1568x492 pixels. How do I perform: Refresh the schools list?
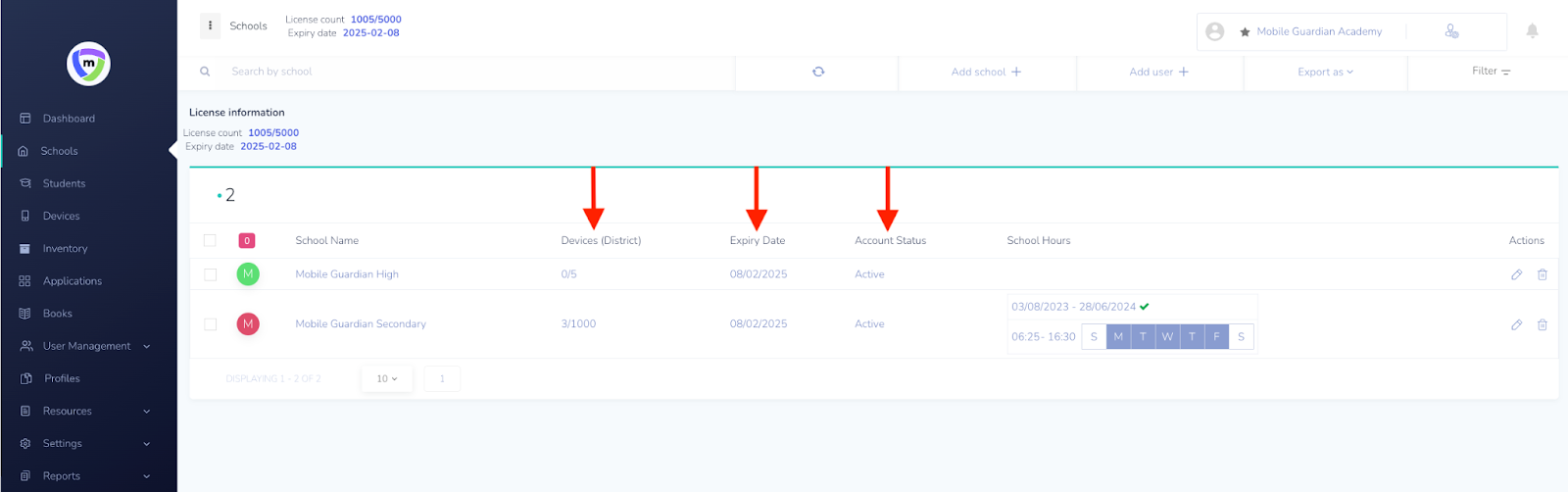[818, 72]
